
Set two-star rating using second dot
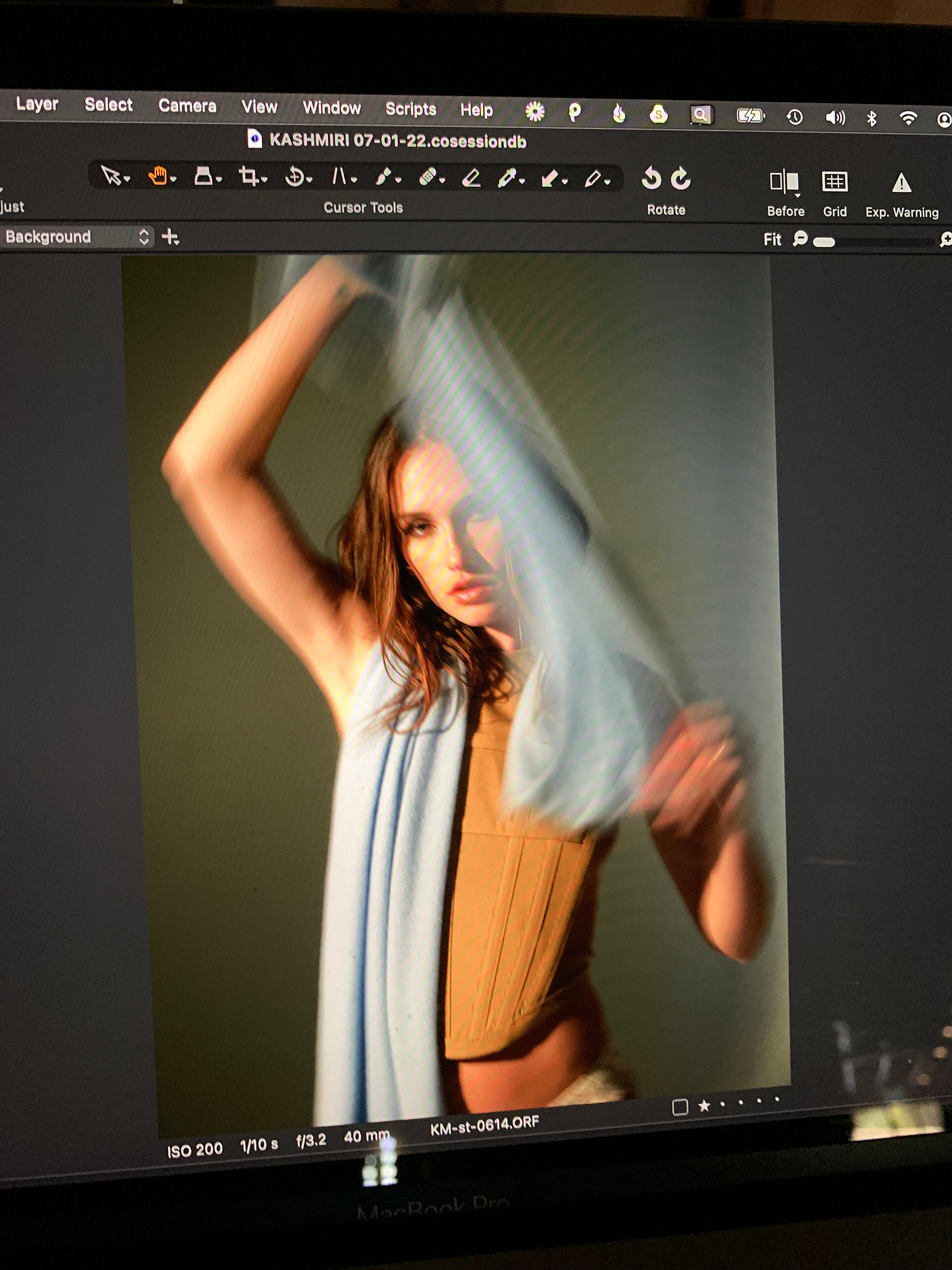[x=723, y=1104]
